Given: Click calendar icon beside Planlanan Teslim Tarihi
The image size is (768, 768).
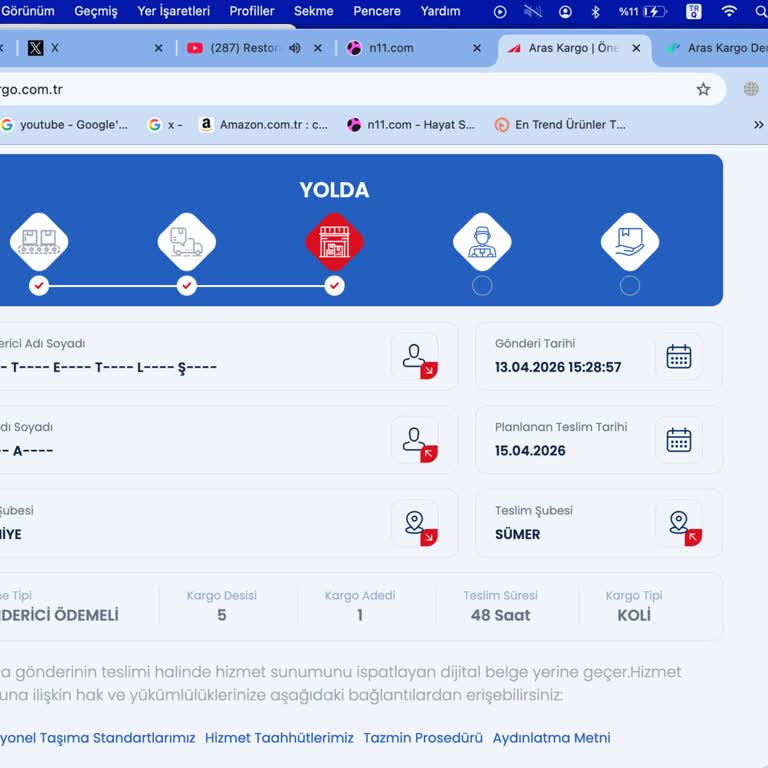Looking at the screenshot, I should [x=679, y=440].
